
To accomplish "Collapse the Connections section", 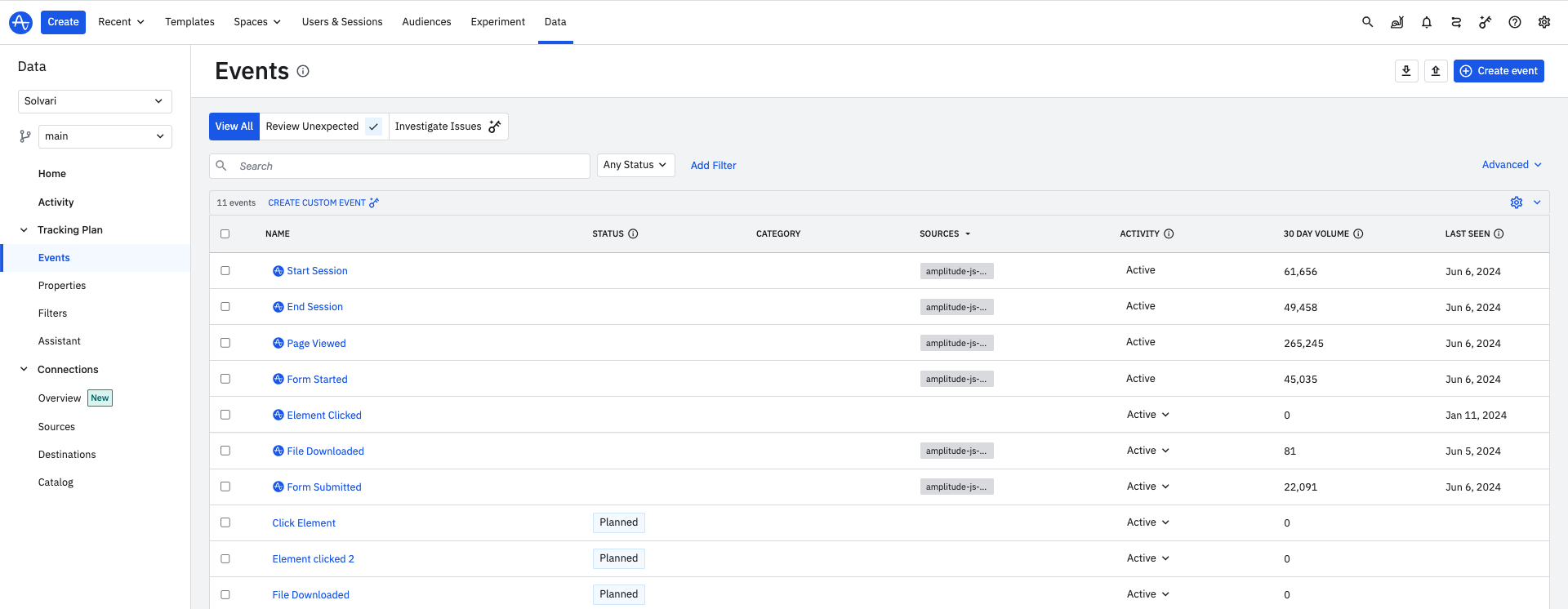I will 24,369.
